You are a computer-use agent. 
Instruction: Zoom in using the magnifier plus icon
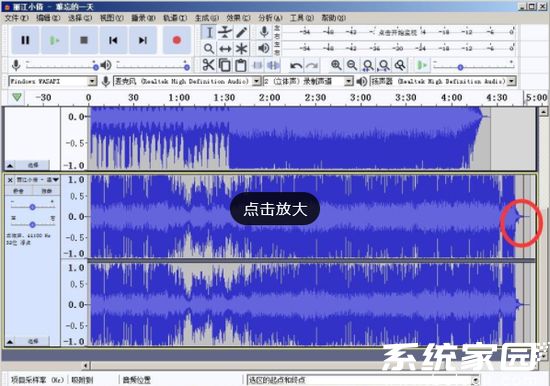(336, 65)
